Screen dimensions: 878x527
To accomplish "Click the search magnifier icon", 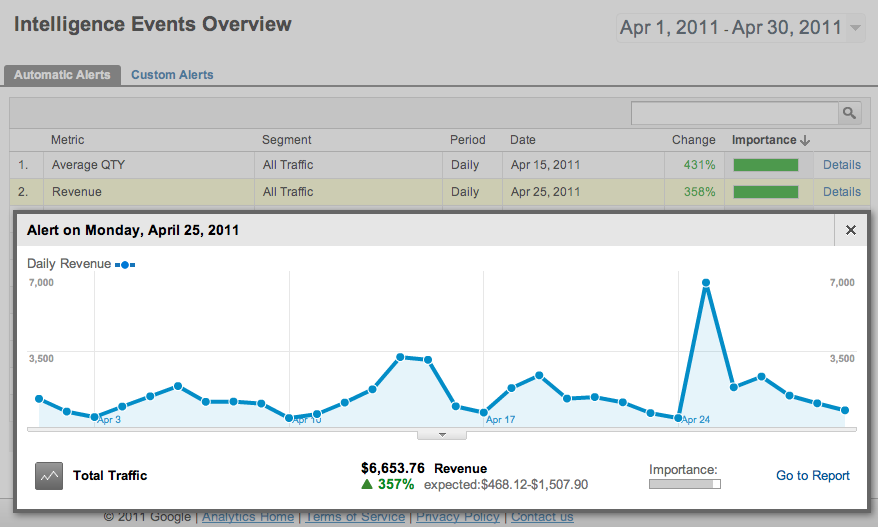I will click(x=849, y=113).
